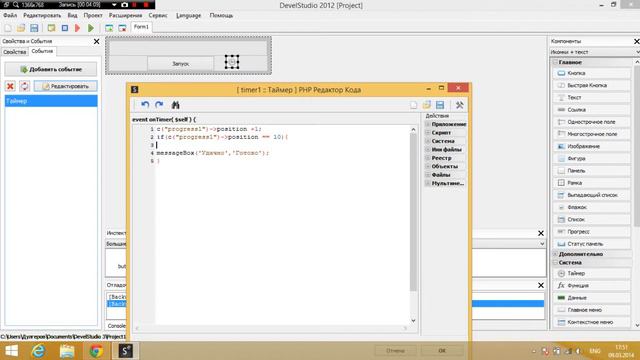Open the Сервис menu

coord(158,16)
